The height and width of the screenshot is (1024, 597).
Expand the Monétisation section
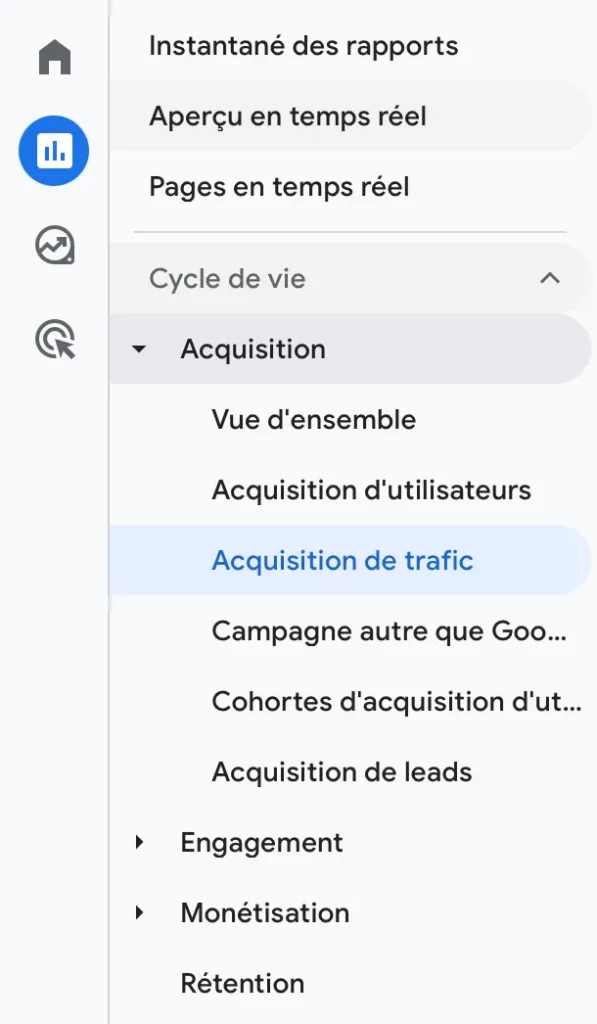(x=138, y=912)
